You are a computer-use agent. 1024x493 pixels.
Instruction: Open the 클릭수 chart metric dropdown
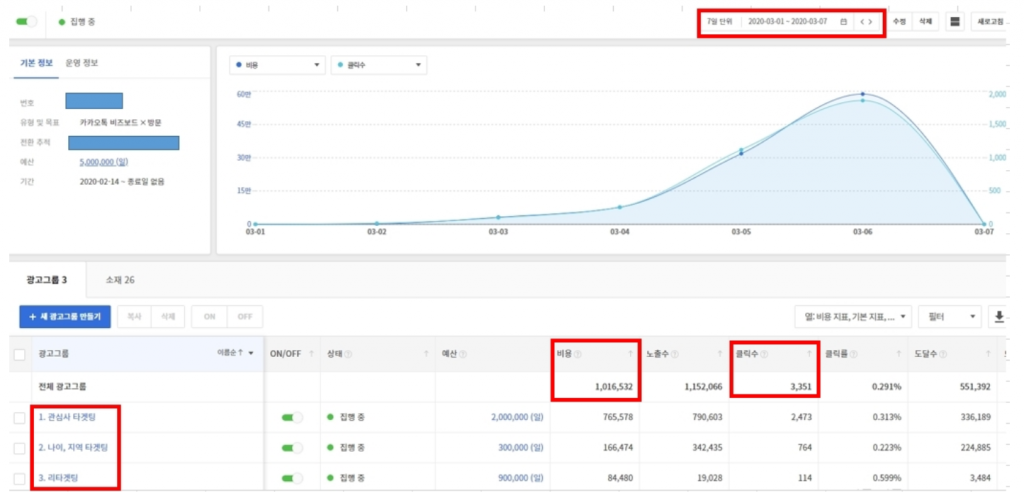pyautogui.click(x=379, y=65)
